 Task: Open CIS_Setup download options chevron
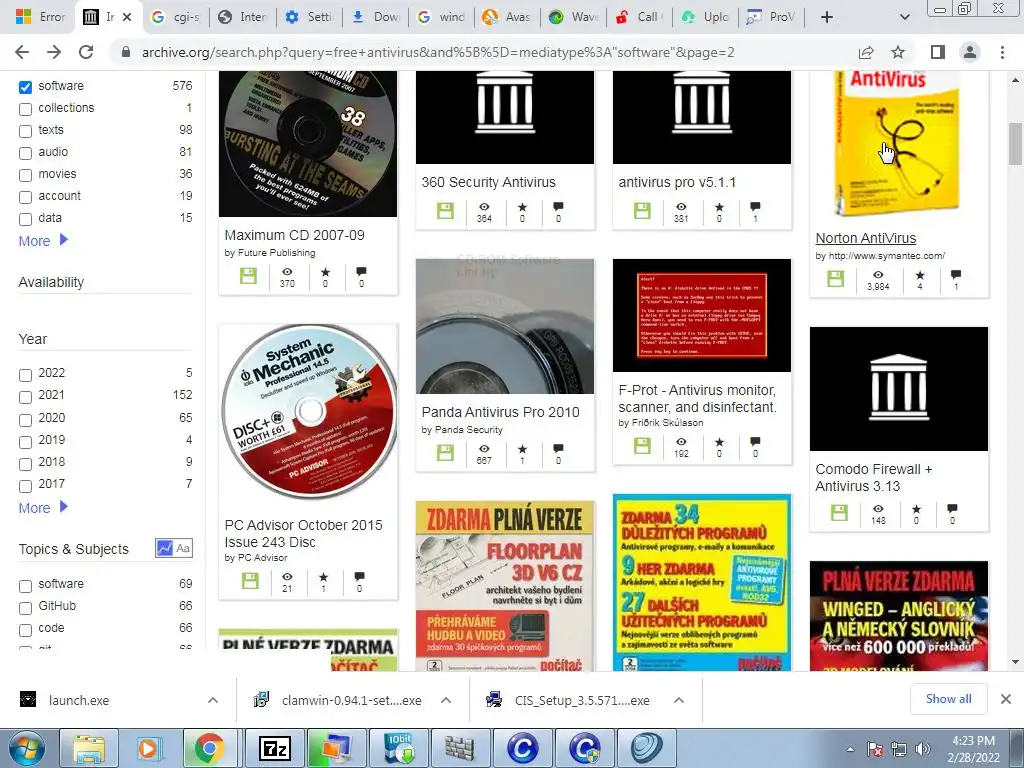[679, 700]
